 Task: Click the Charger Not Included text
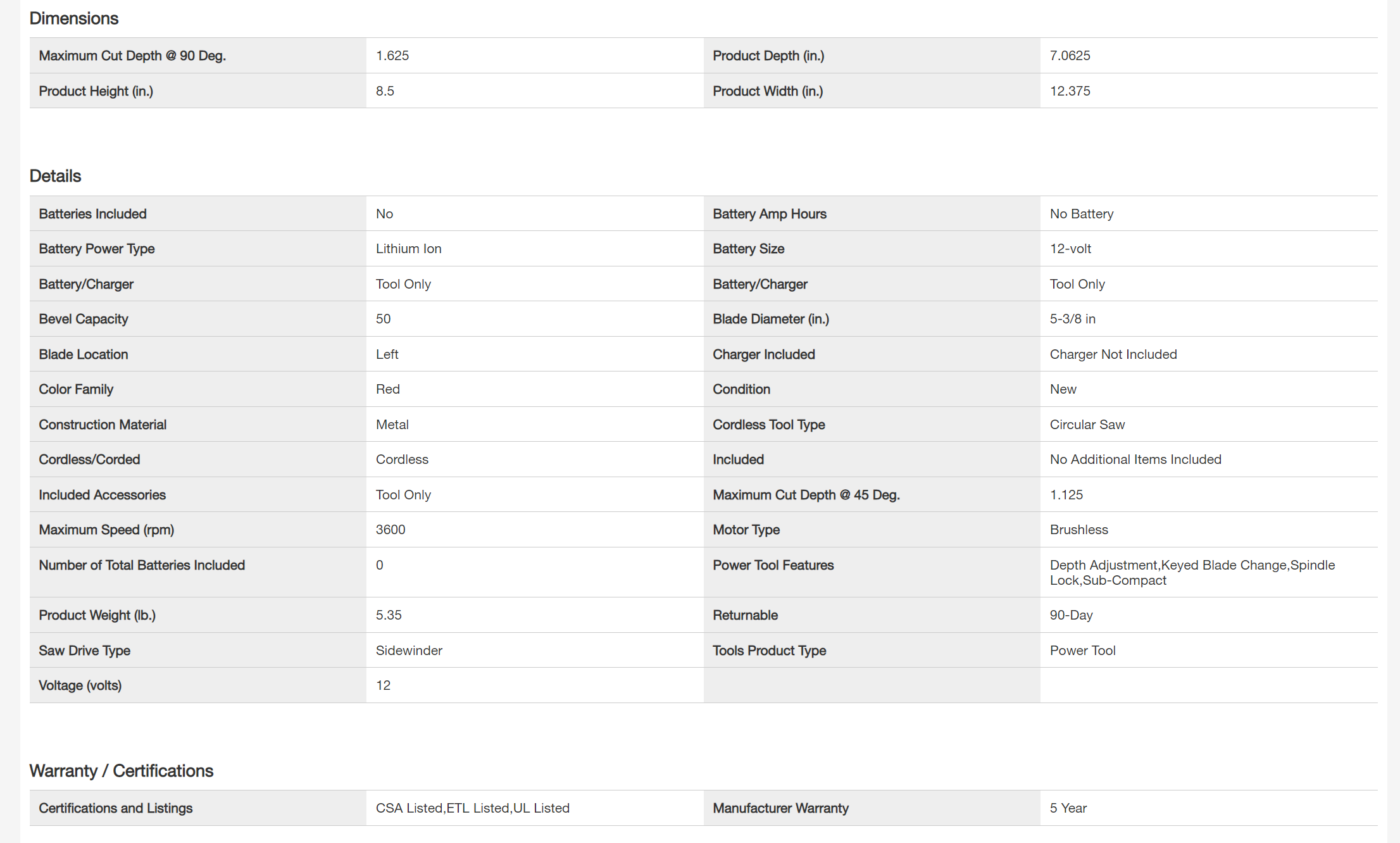point(1113,354)
